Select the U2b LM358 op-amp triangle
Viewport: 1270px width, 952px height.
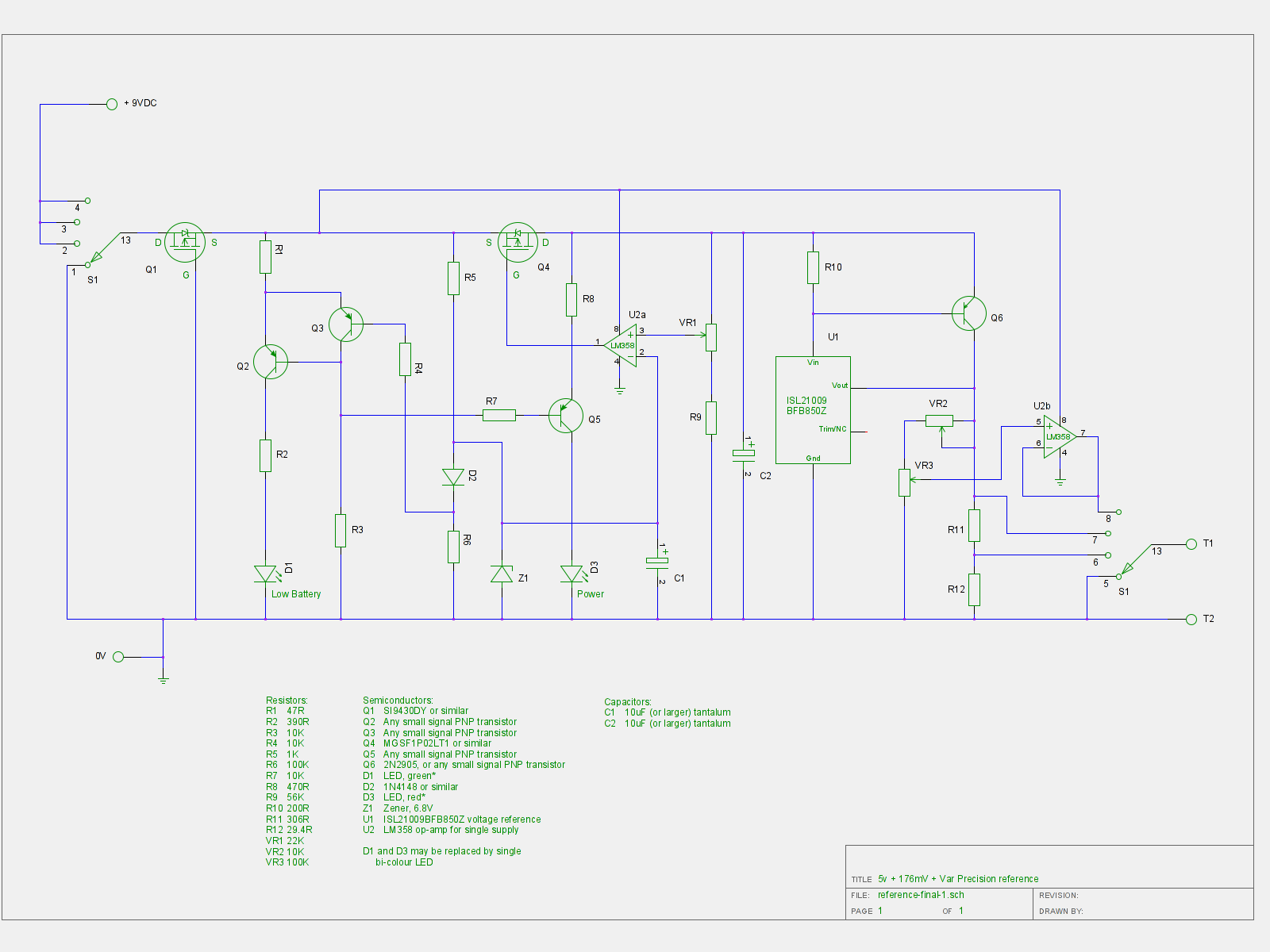1060,437
